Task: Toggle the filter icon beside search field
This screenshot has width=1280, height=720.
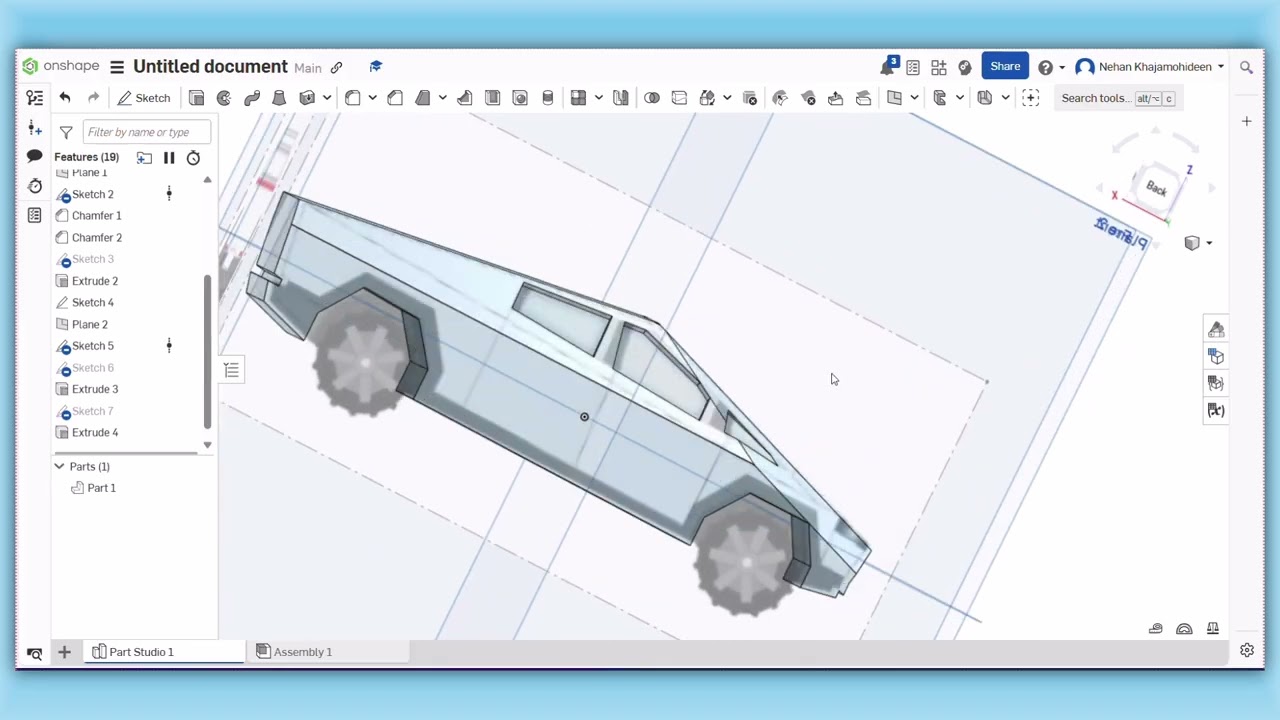Action: [x=66, y=132]
